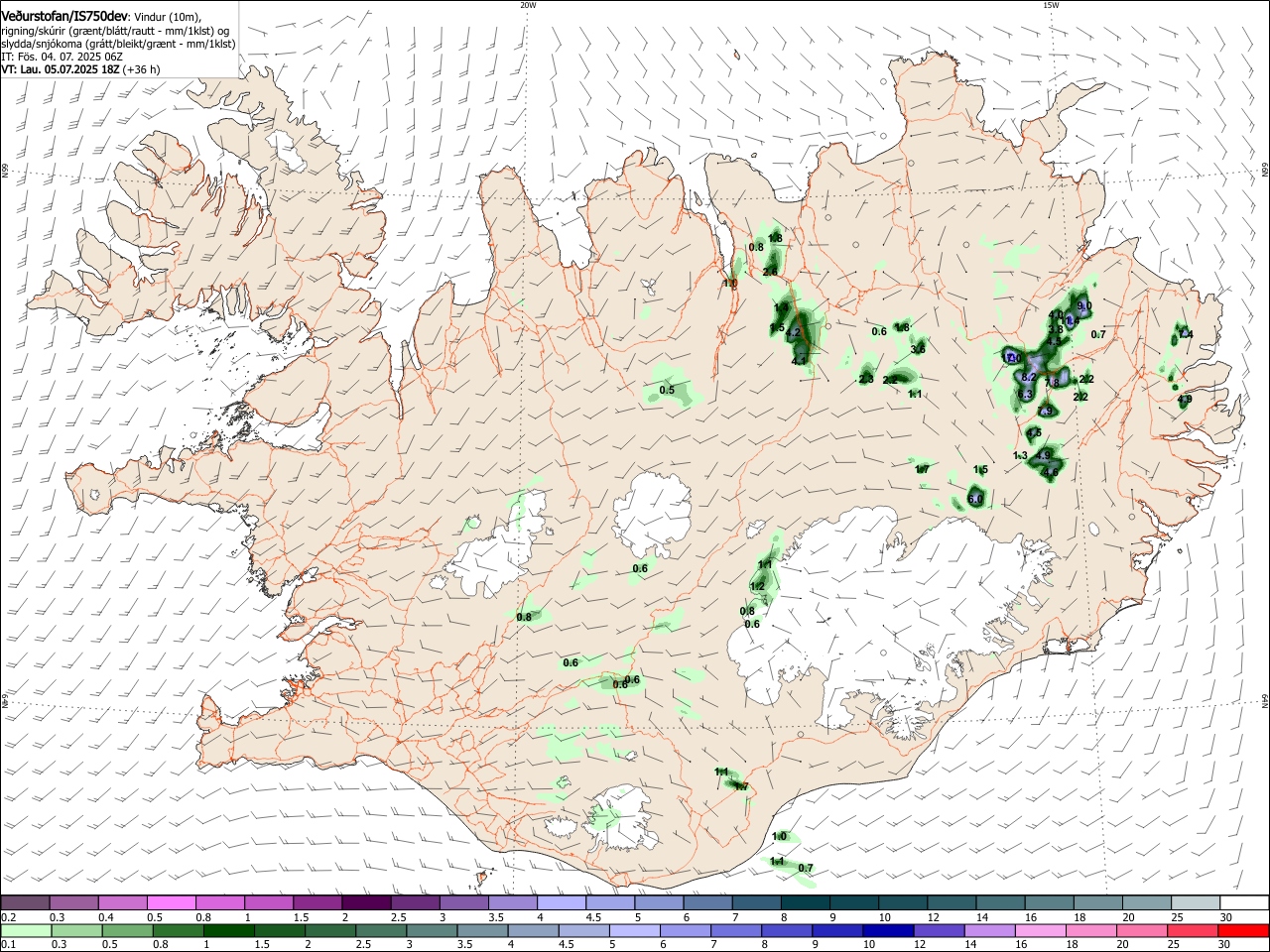Select the navy blue rain swatch labeled 10
1270x952 pixels.
(x=886, y=930)
